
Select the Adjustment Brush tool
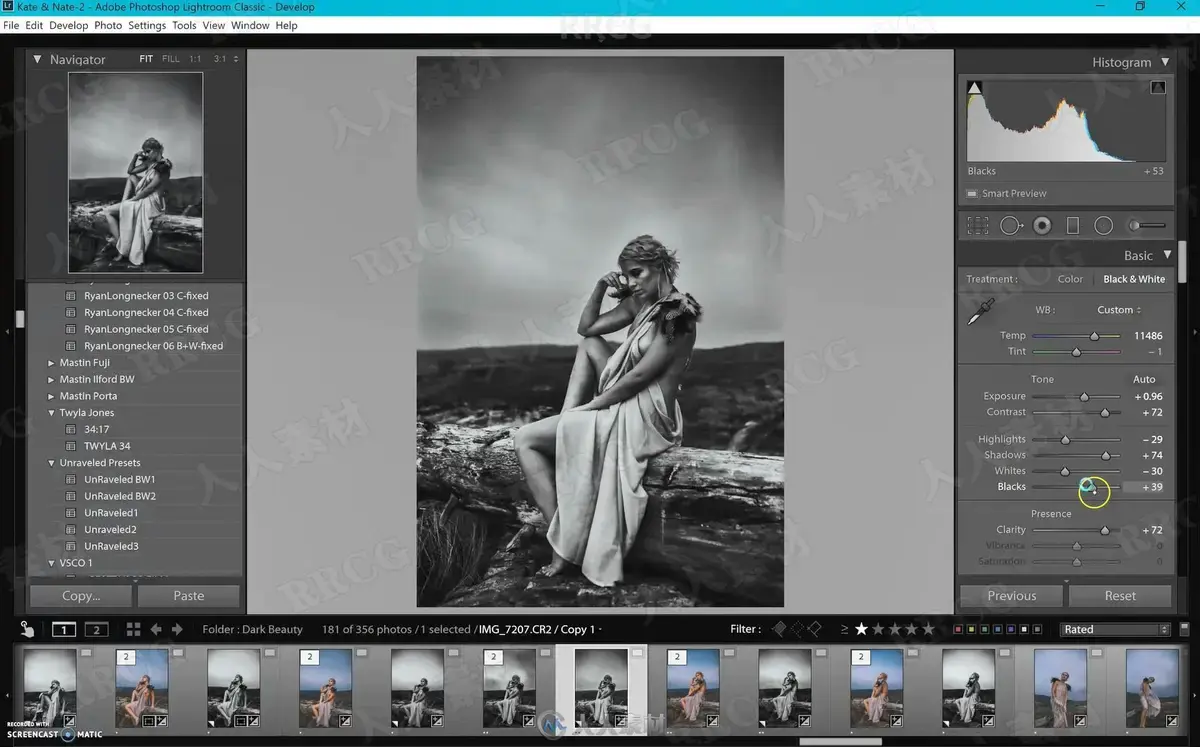(1147, 226)
